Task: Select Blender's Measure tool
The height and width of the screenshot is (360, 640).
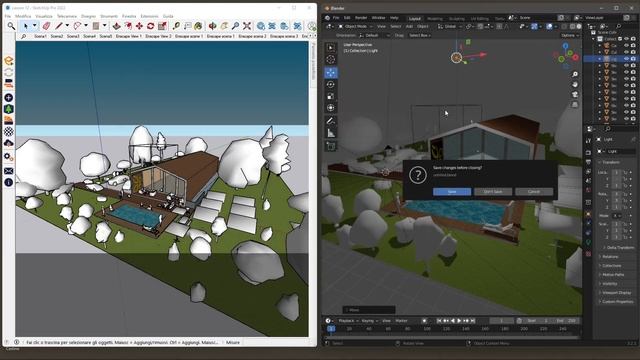Action: (x=331, y=133)
